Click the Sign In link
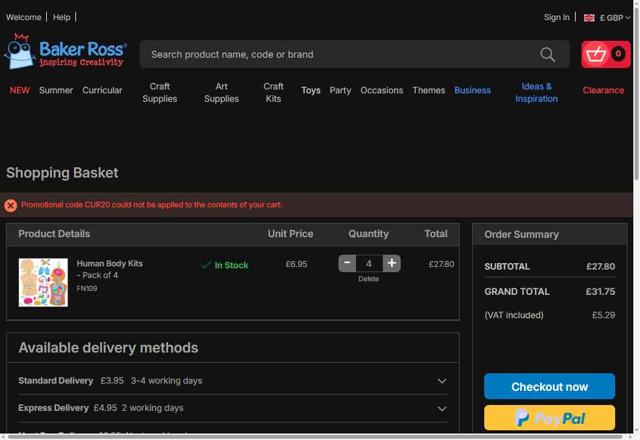 [x=556, y=17]
